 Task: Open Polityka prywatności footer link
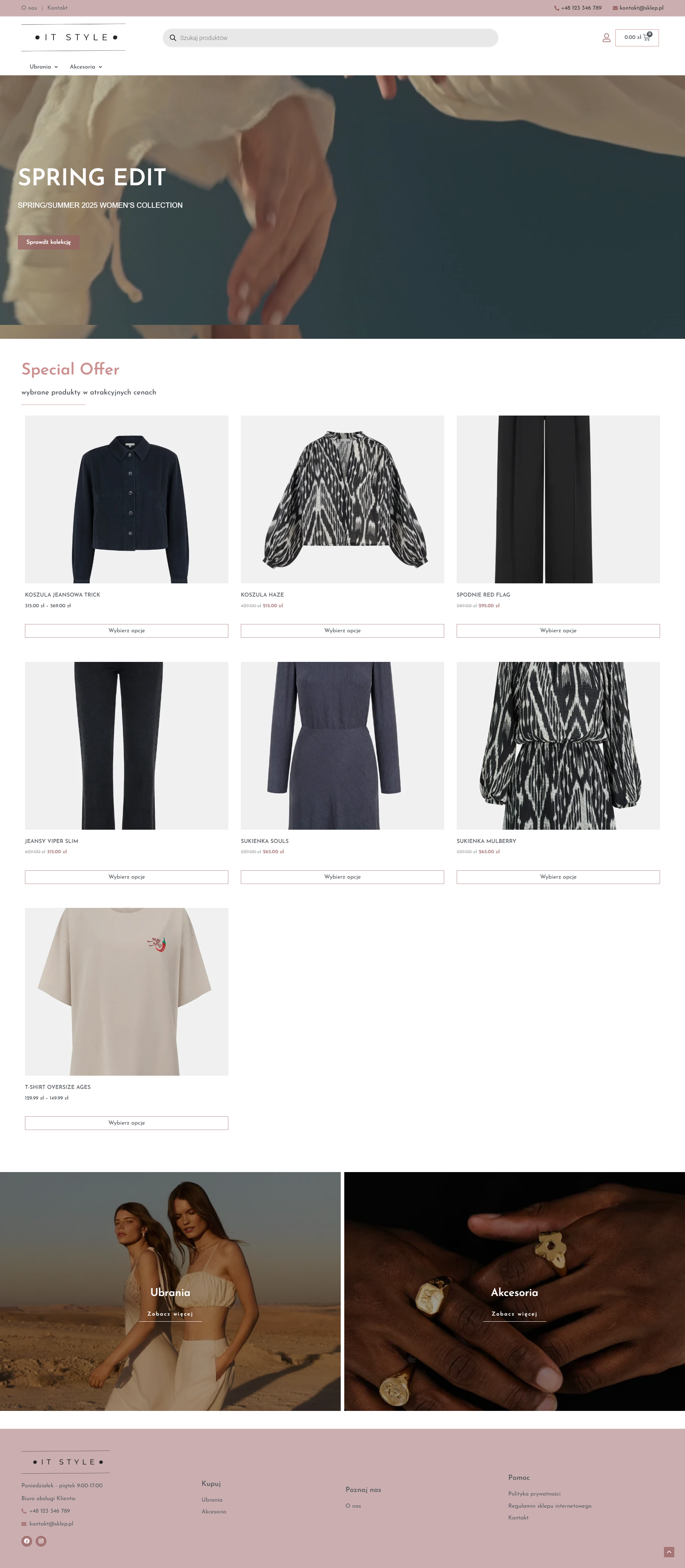point(534,1494)
